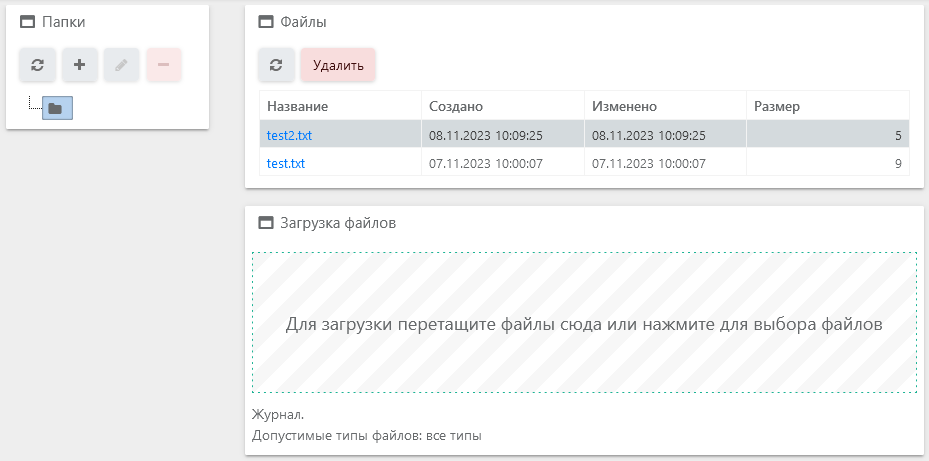
Task: Click the window icon beside Файлы title
Action: click(x=266, y=21)
